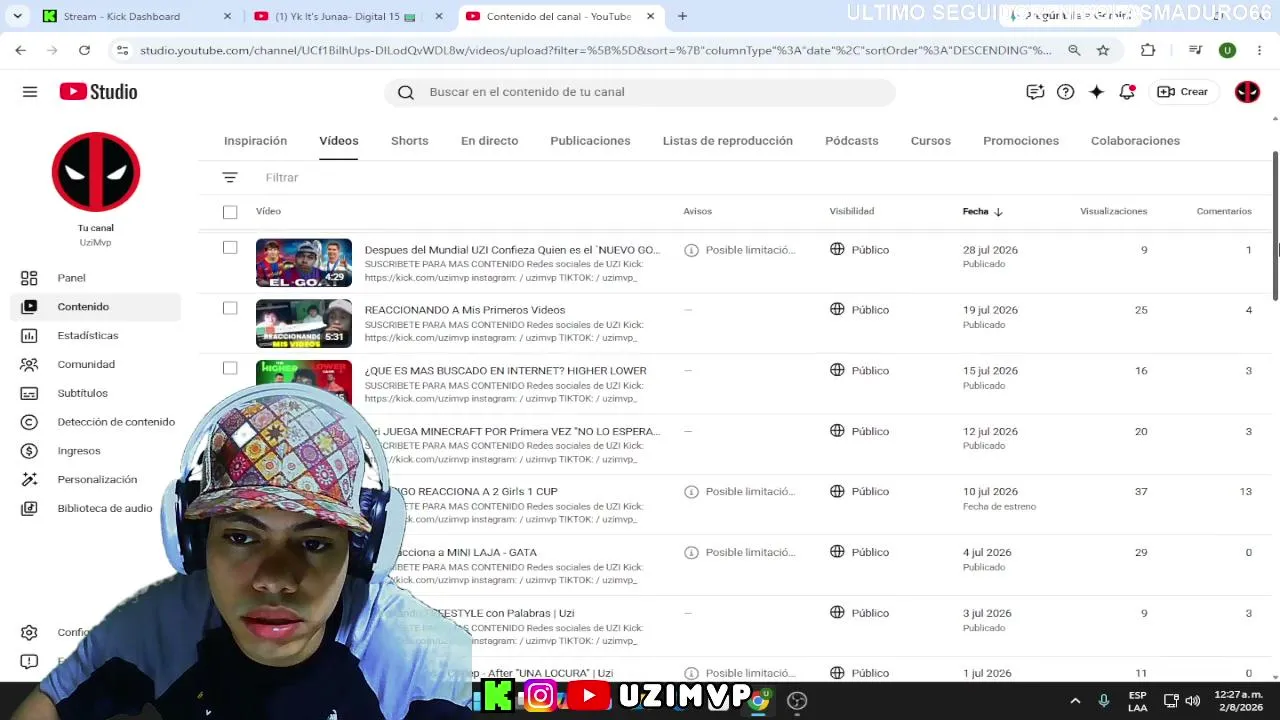Screen dimensions: 1280x720
Task: Open thumbnail of 'REACCIONANDO A Mis Primeros Videos'
Action: click(304, 324)
